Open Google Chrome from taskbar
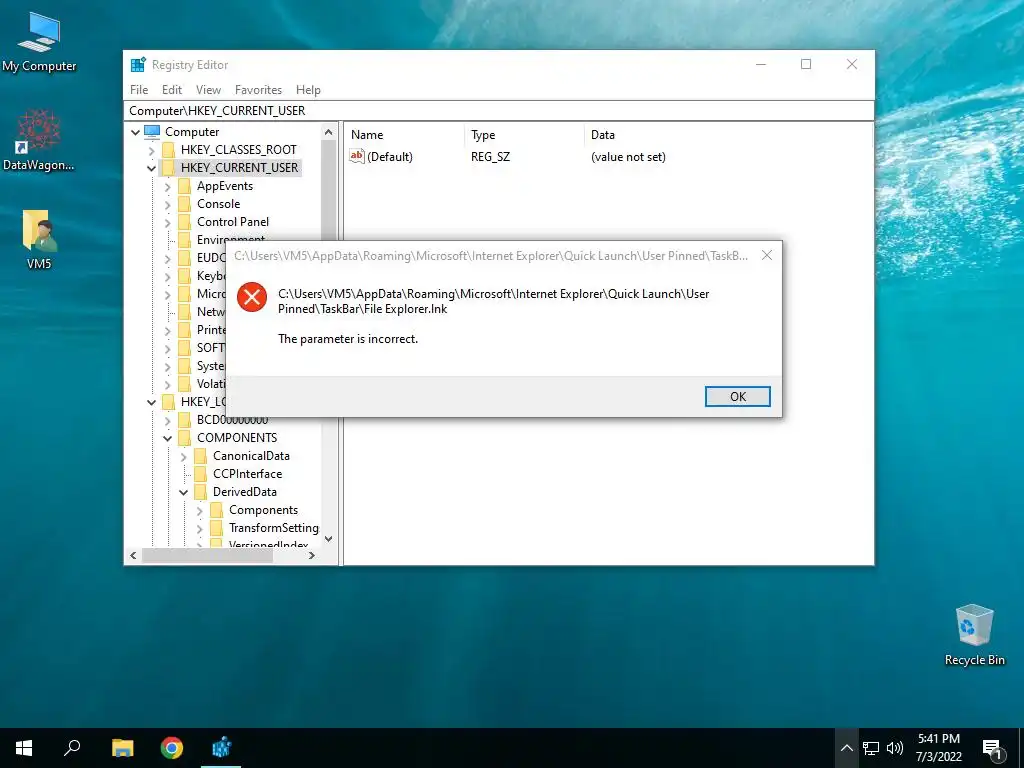 (x=172, y=748)
